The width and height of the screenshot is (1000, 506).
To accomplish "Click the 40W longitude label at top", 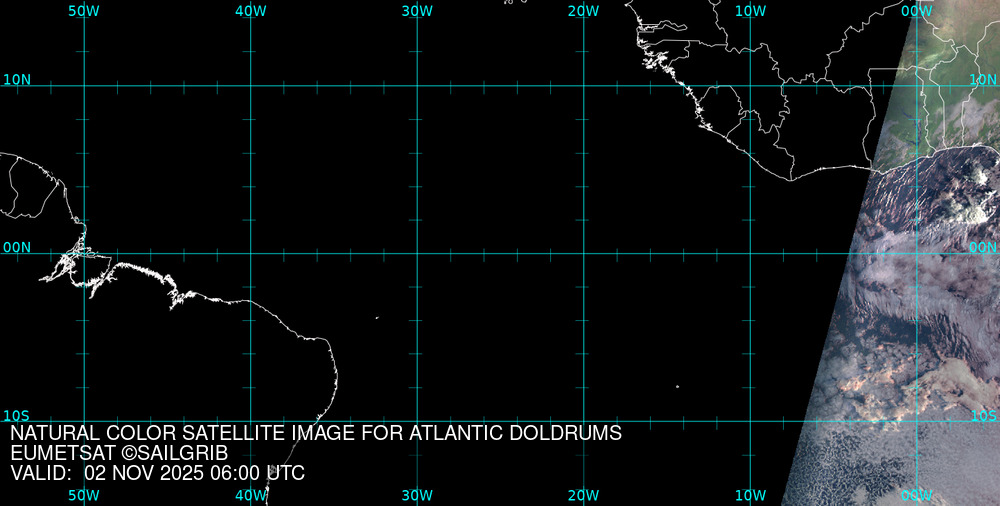I will tap(250, 10).
